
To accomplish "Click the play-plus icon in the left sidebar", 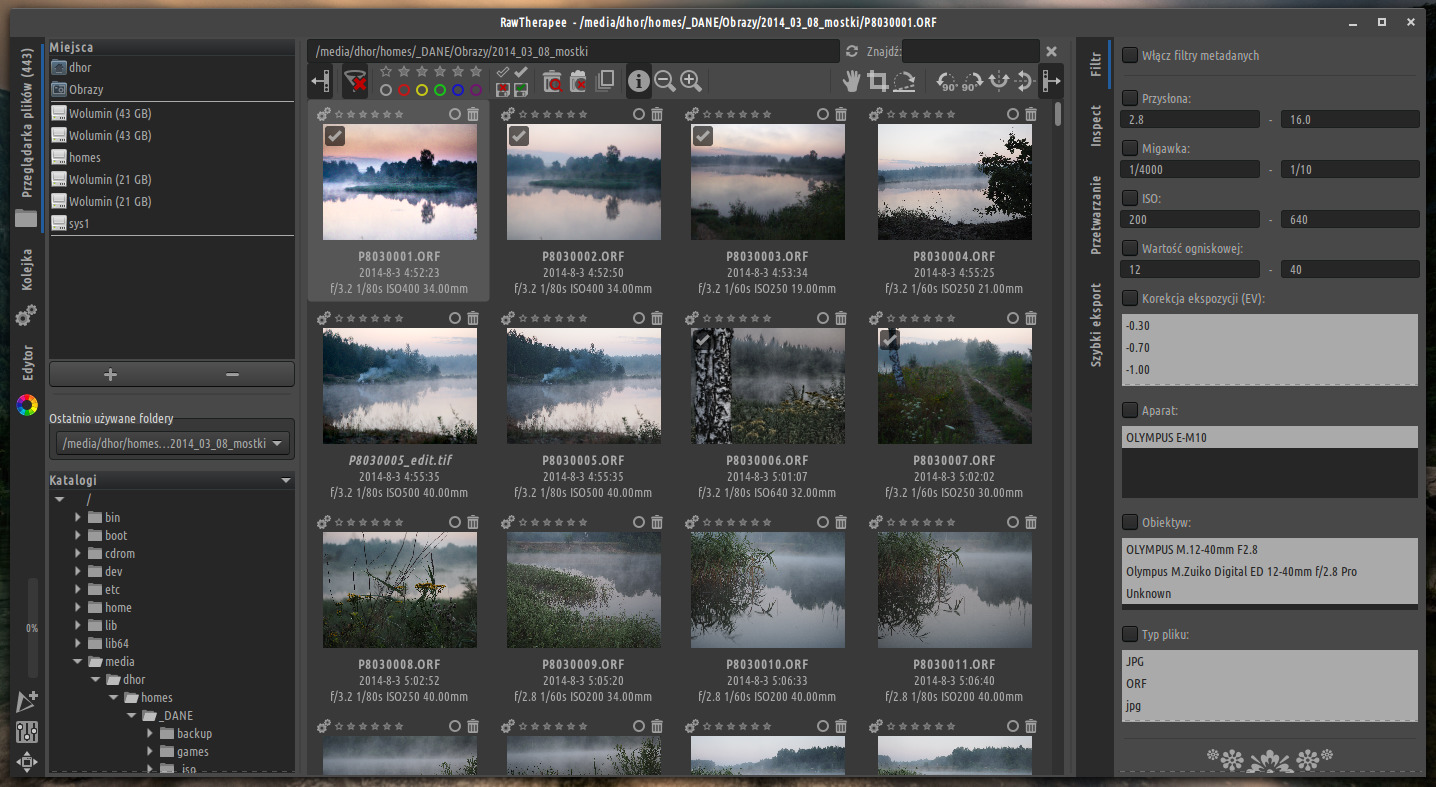I will click(x=27, y=702).
